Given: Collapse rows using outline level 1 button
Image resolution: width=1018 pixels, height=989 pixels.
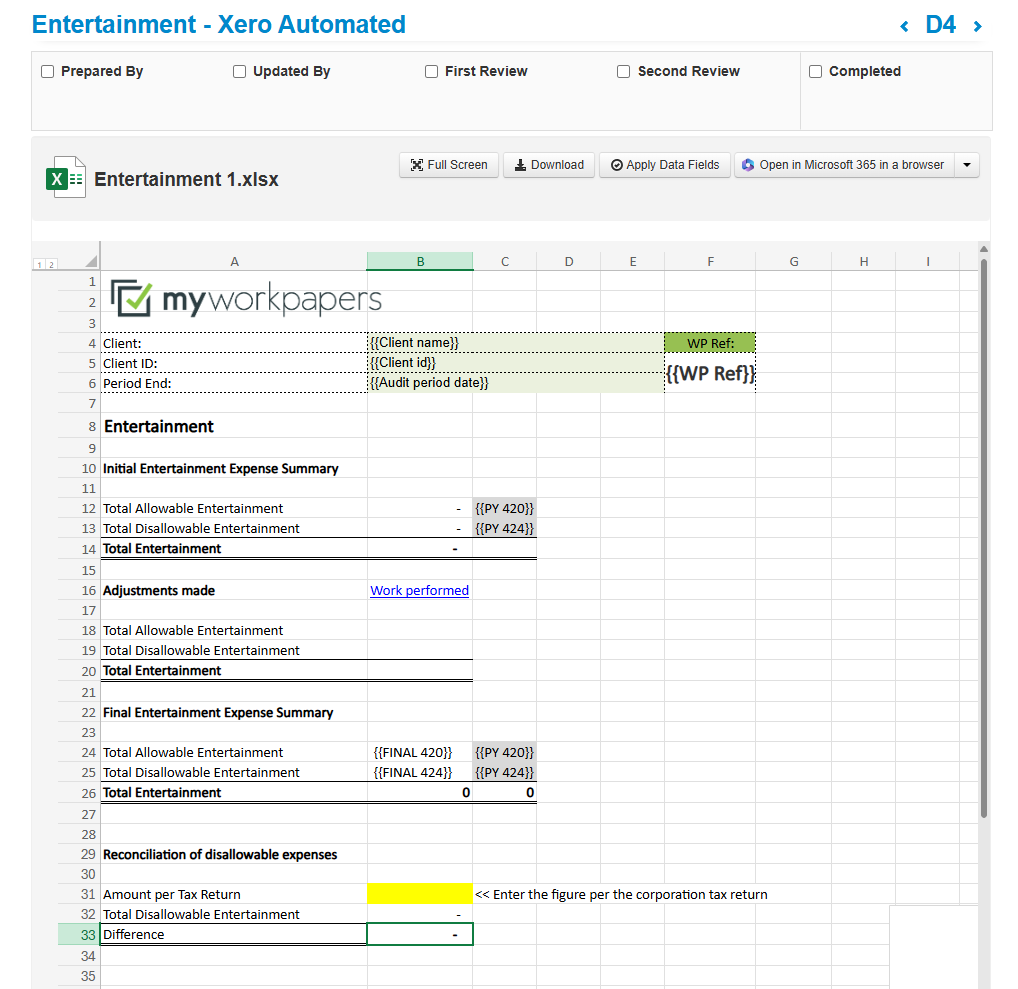Looking at the screenshot, I should click(39, 264).
